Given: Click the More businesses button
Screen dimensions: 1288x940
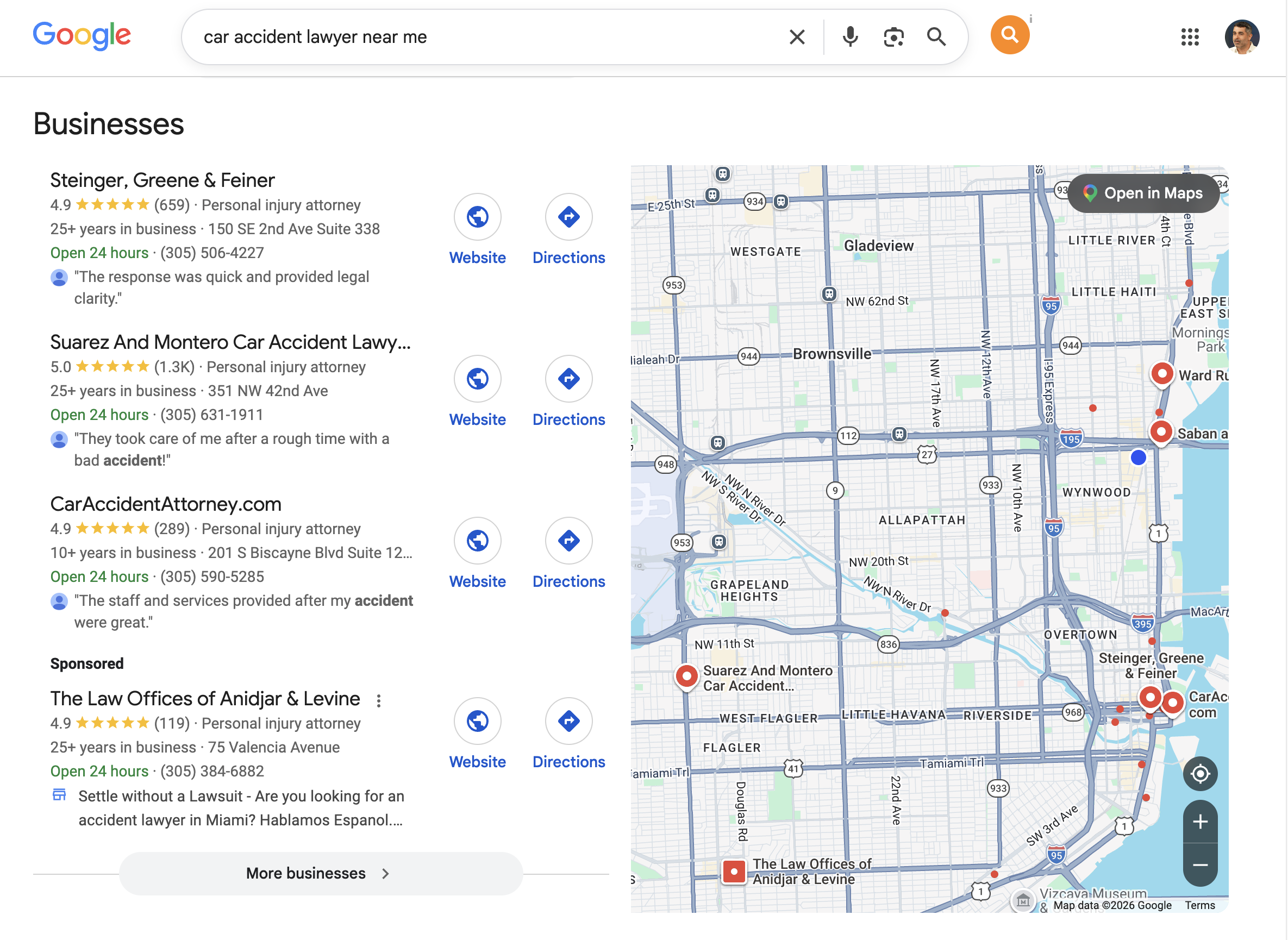Looking at the screenshot, I should [321, 873].
